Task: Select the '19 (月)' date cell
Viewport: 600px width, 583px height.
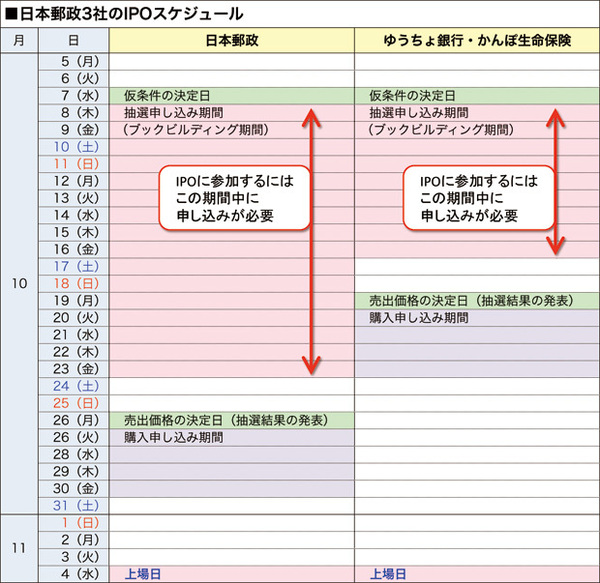Action: [73, 300]
